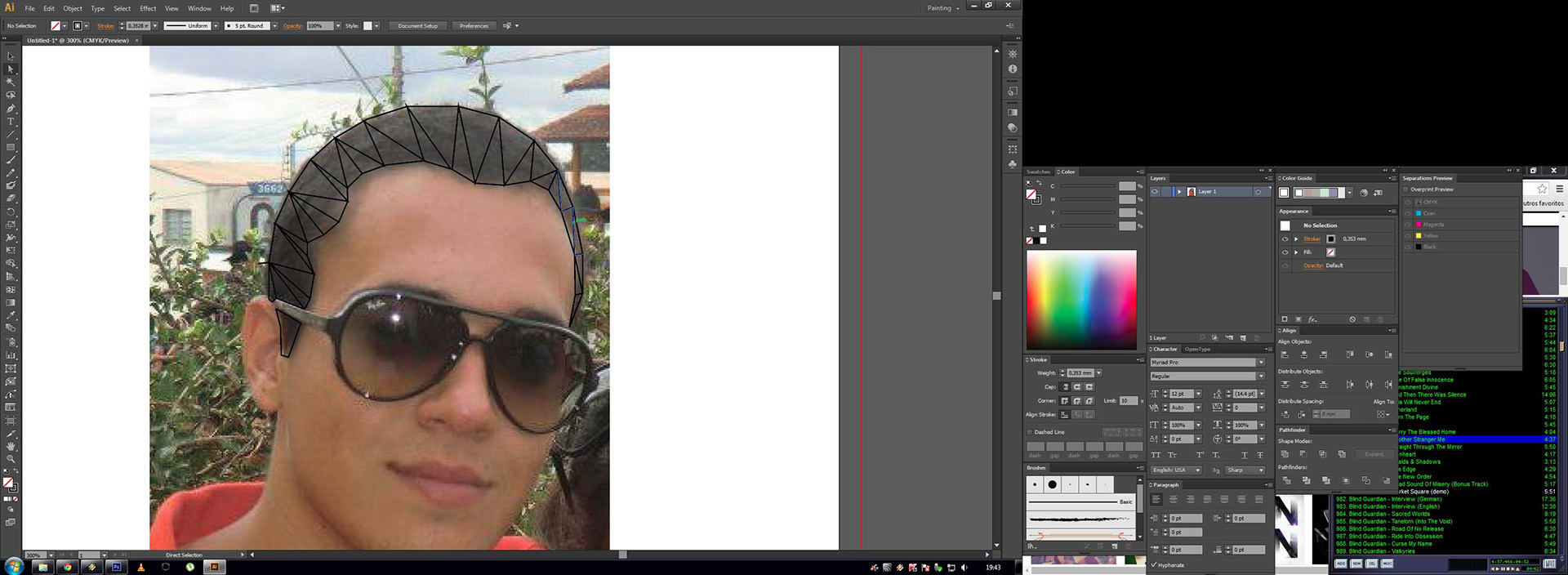Click the Underline icon in Character panel
1568x575 pixels.
pos(1245,455)
